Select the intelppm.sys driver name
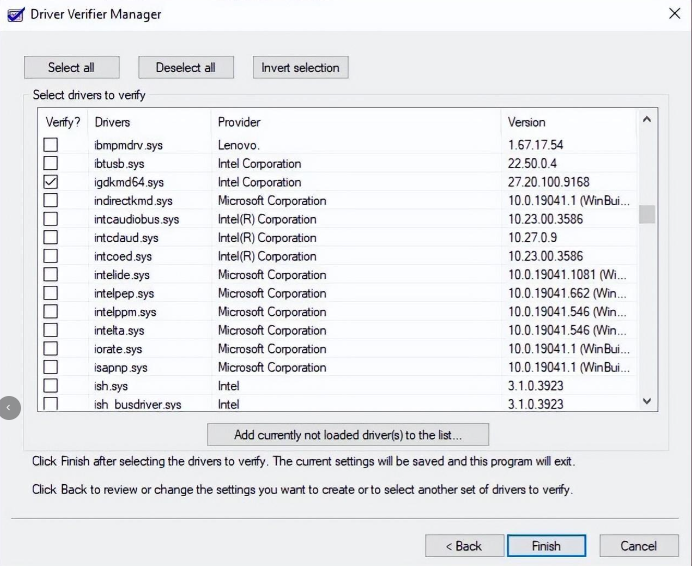The width and height of the screenshot is (692, 566). click(125, 312)
